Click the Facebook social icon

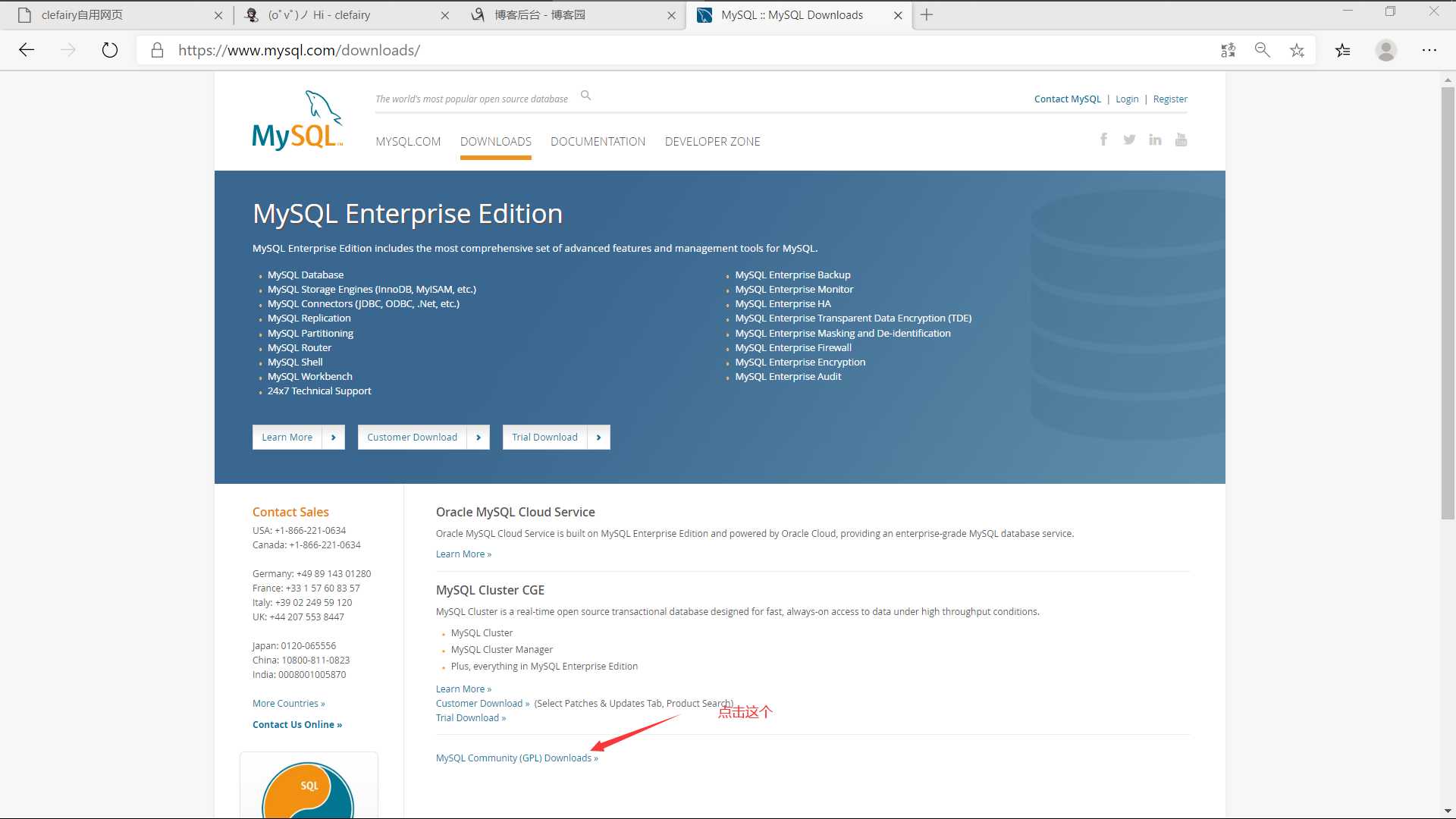click(x=1104, y=139)
